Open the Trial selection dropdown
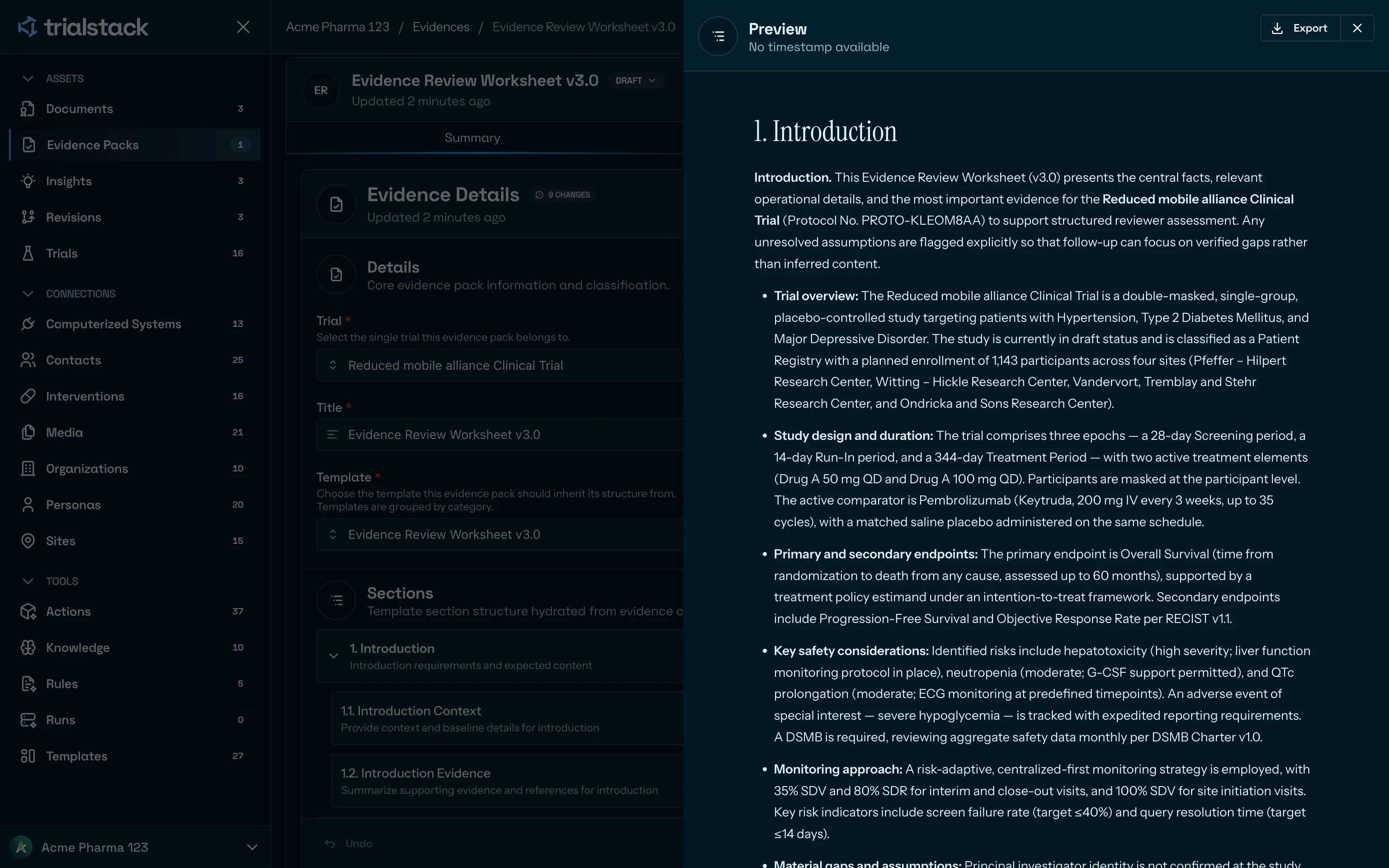The image size is (1389, 868). tap(500, 365)
